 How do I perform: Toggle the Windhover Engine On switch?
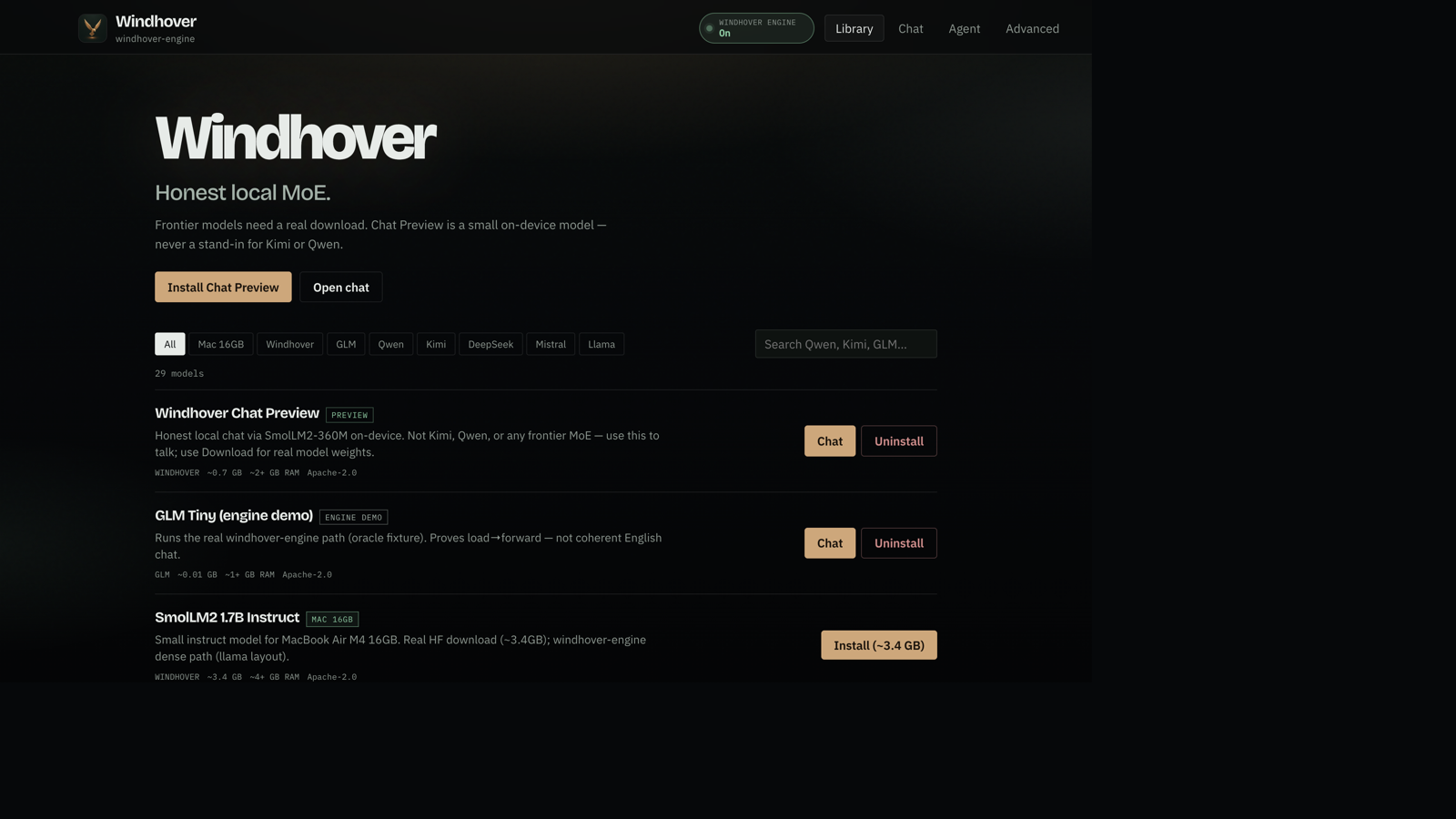pos(756,28)
